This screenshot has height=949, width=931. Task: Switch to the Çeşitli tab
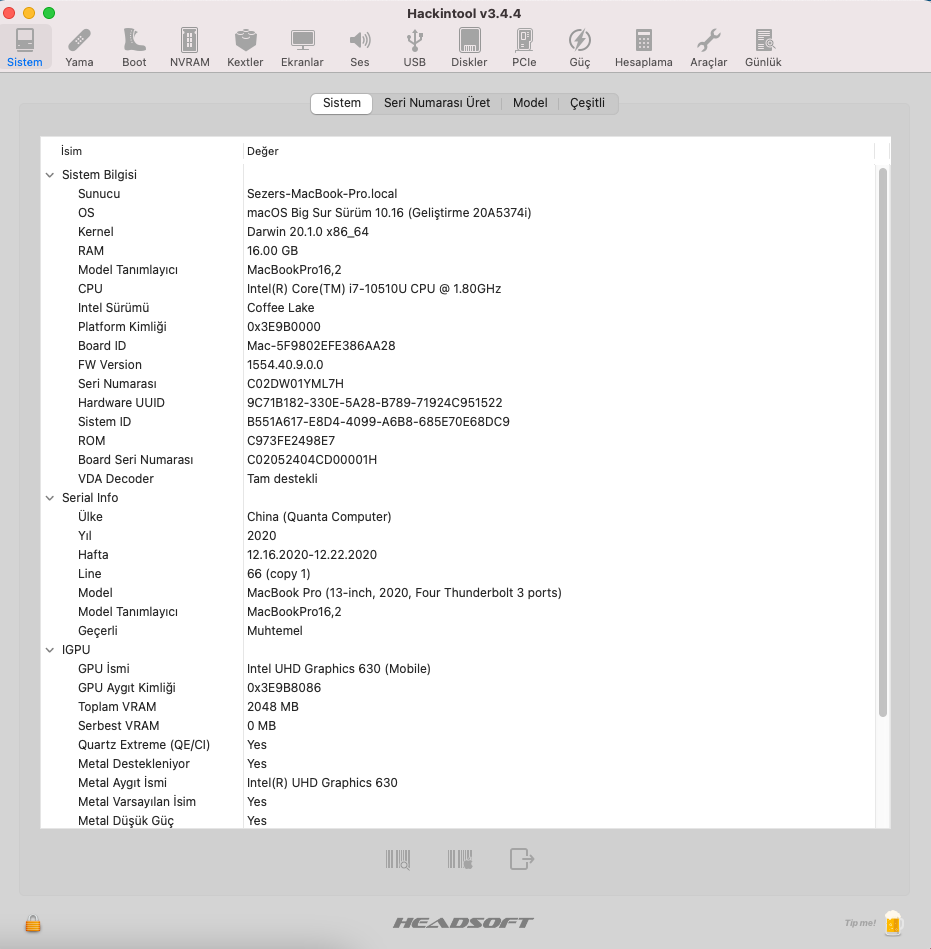[587, 103]
